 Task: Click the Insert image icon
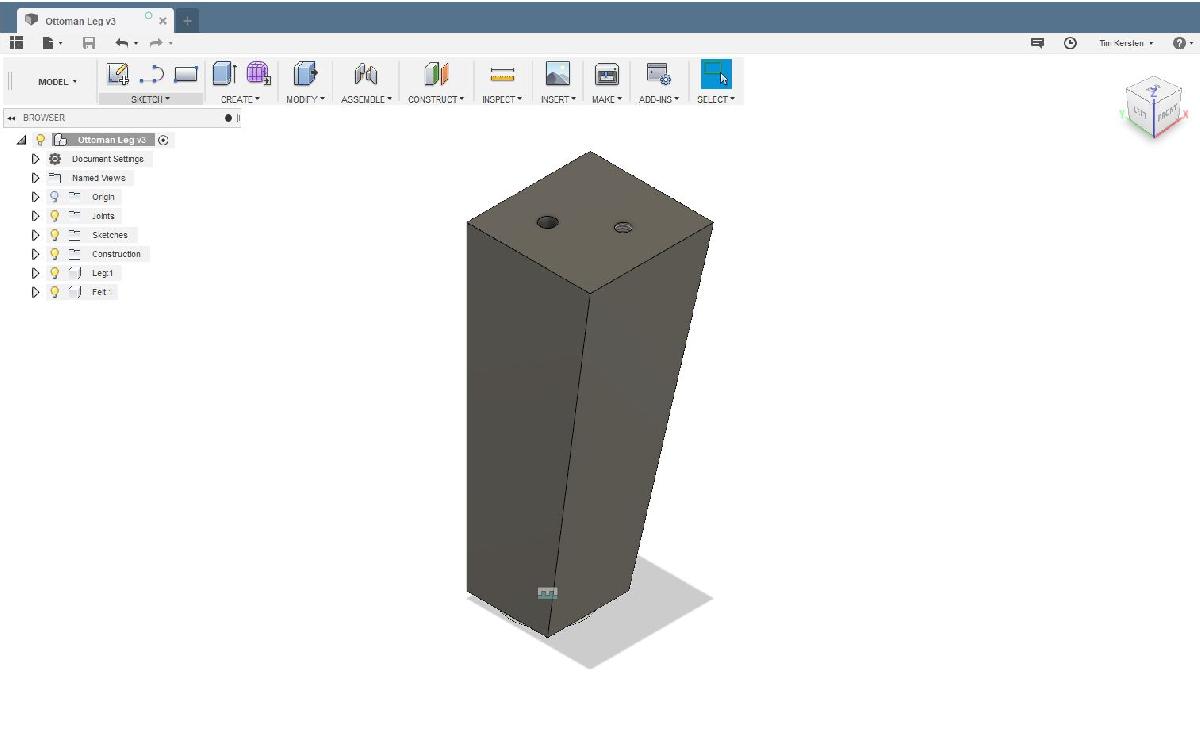pos(557,74)
